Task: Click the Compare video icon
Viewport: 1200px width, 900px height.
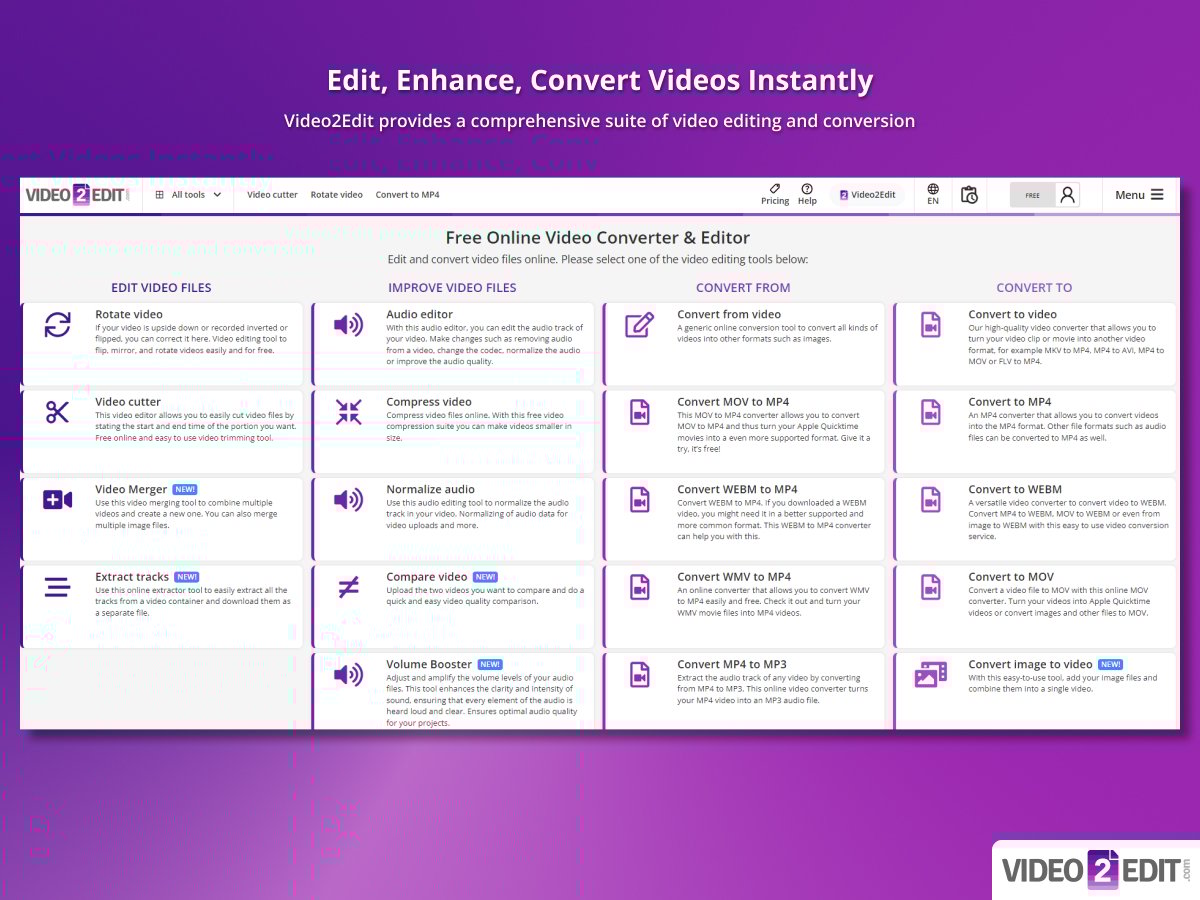Action: [x=347, y=586]
